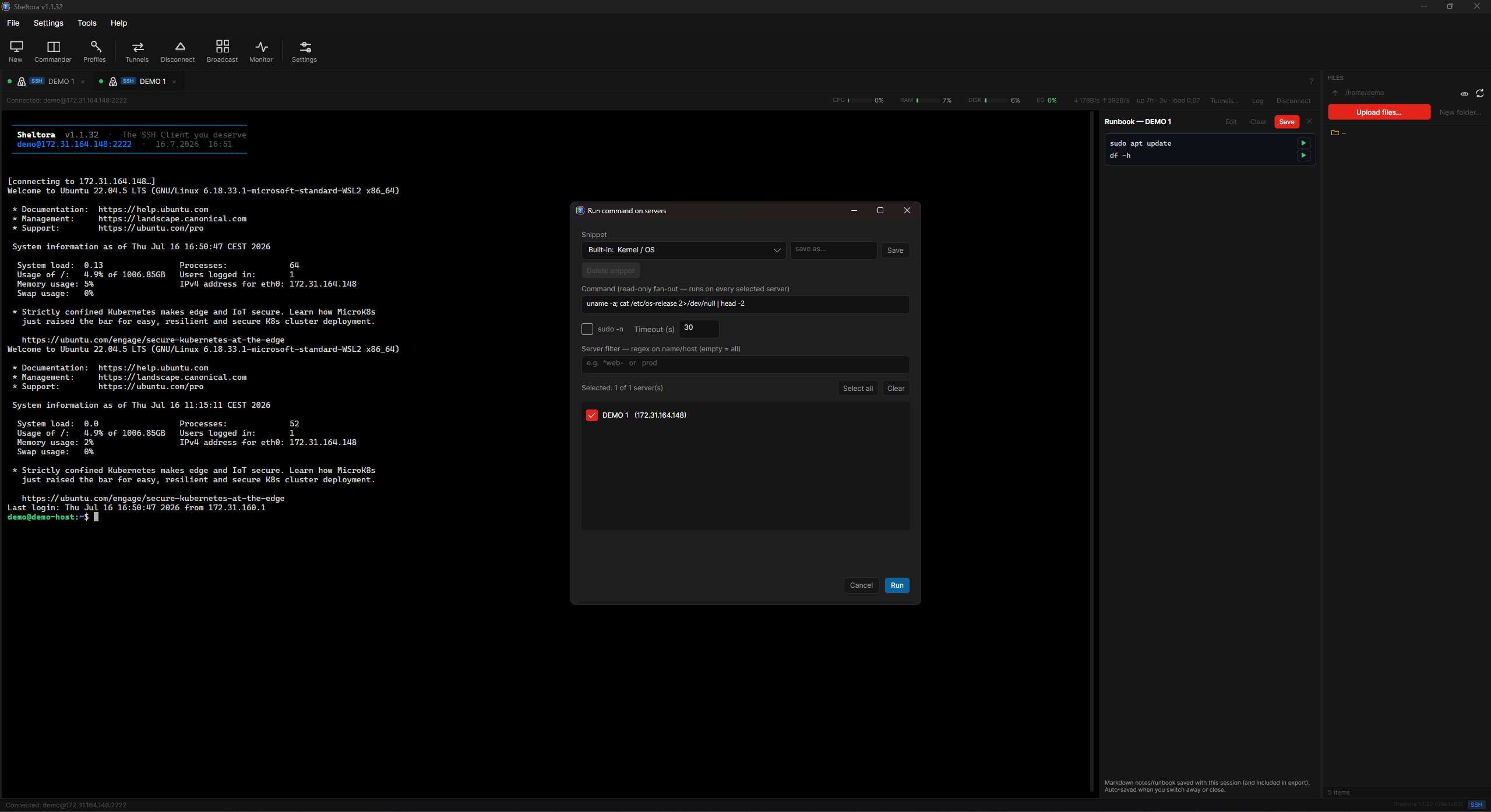Viewport: 1491px width, 812px height.
Task: Focus the Command text field
Action: pos(745,304)
